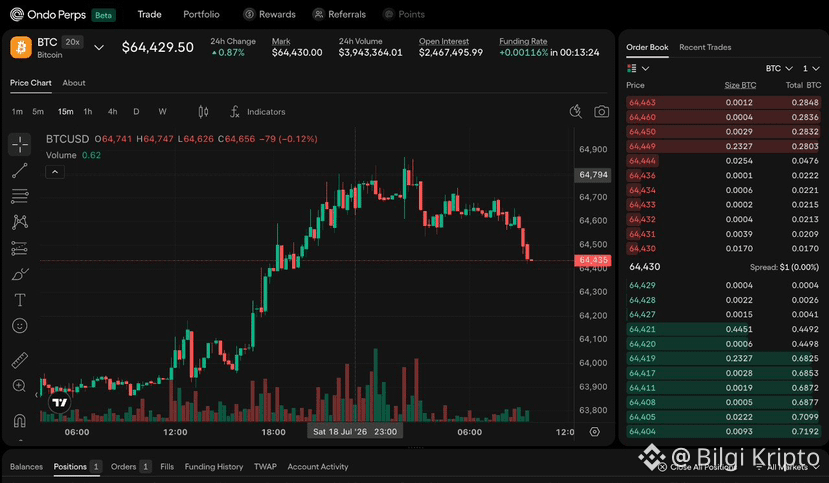The width and height of the screenshot is (829, 483).
Task: Open the BTC size unit dropdown
Action: tap(779, 68)
